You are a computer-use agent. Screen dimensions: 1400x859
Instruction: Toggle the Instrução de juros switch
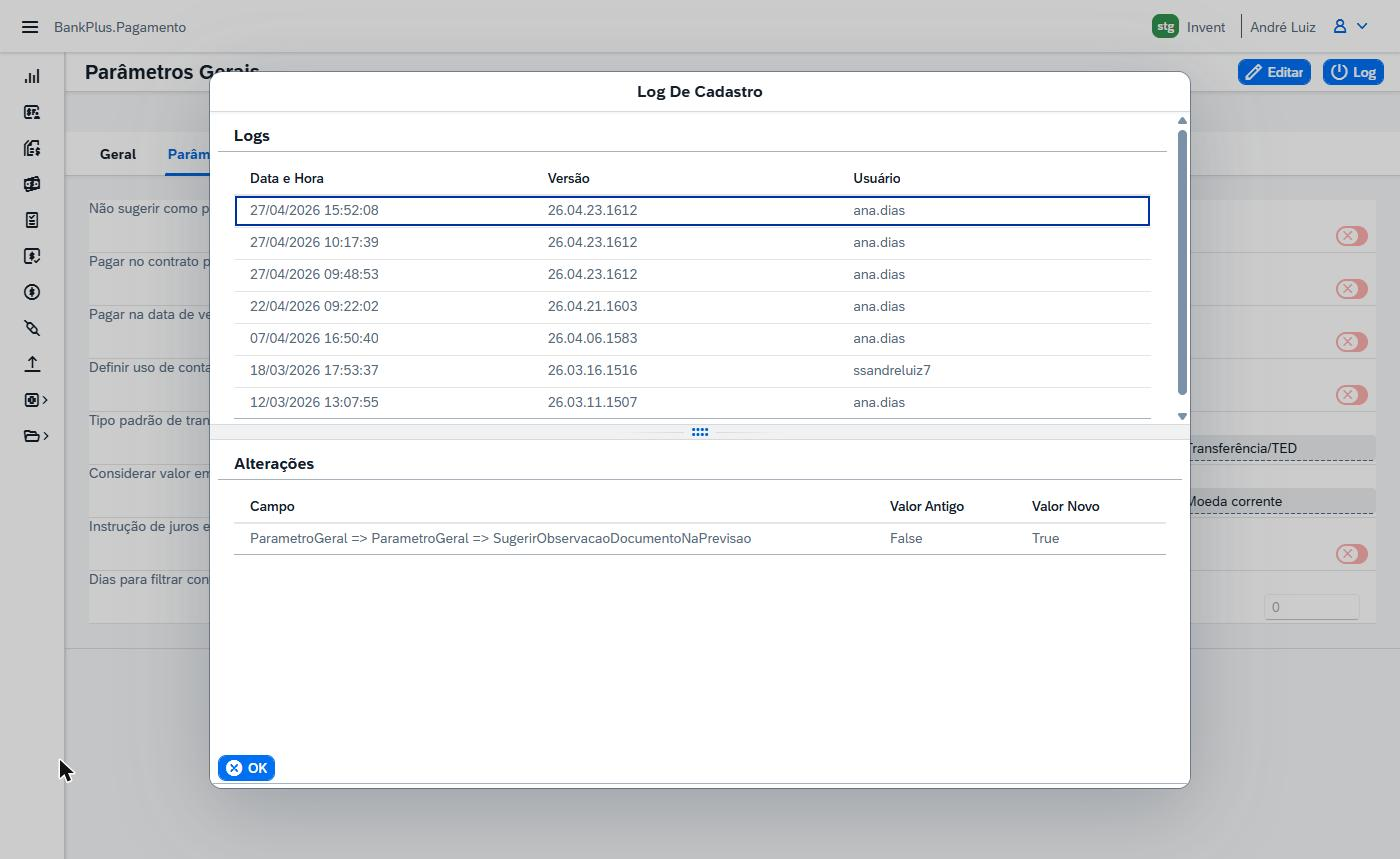(1351, 554)
